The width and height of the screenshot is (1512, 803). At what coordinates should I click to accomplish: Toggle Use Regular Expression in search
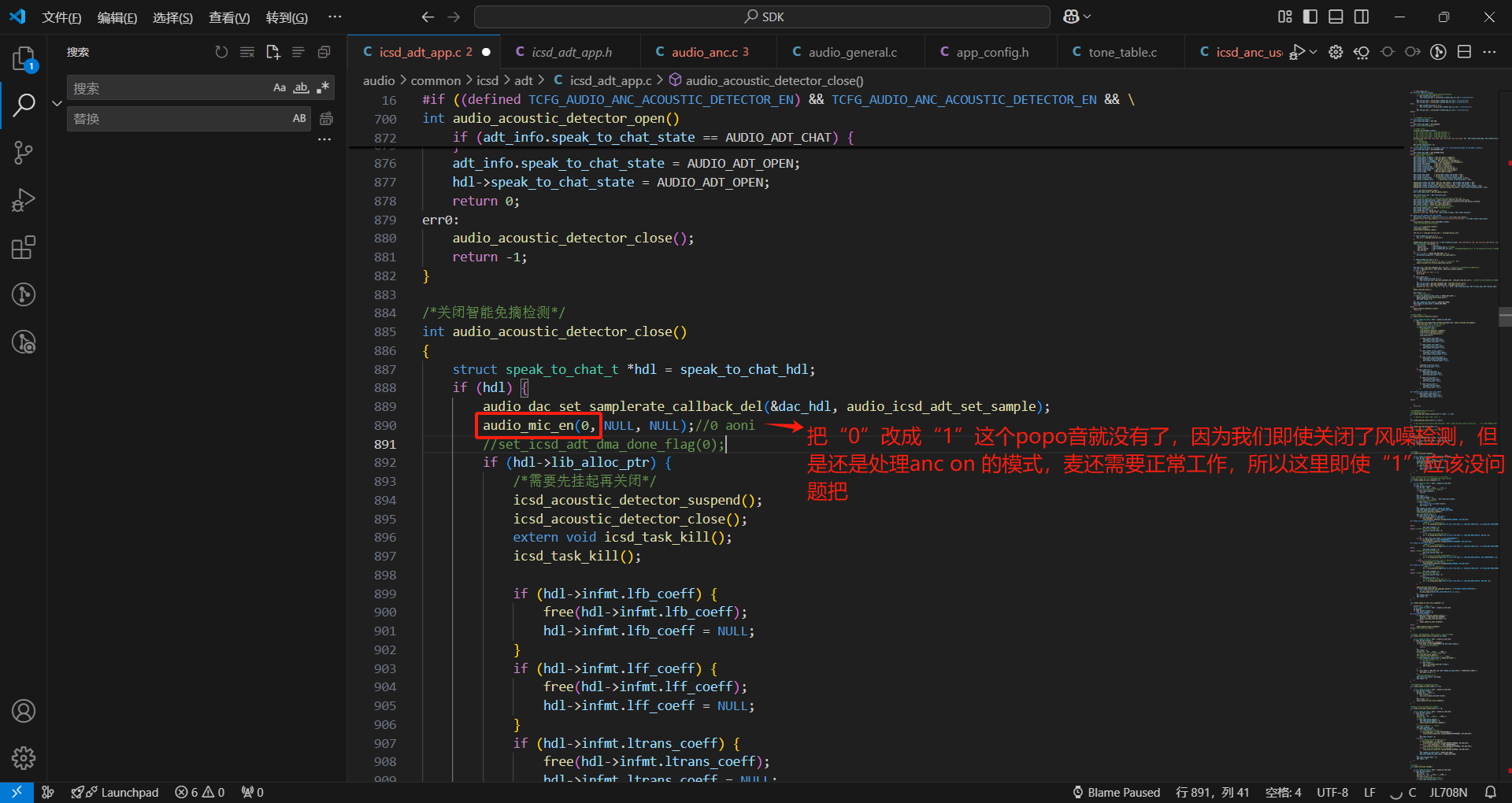[322, 88]
